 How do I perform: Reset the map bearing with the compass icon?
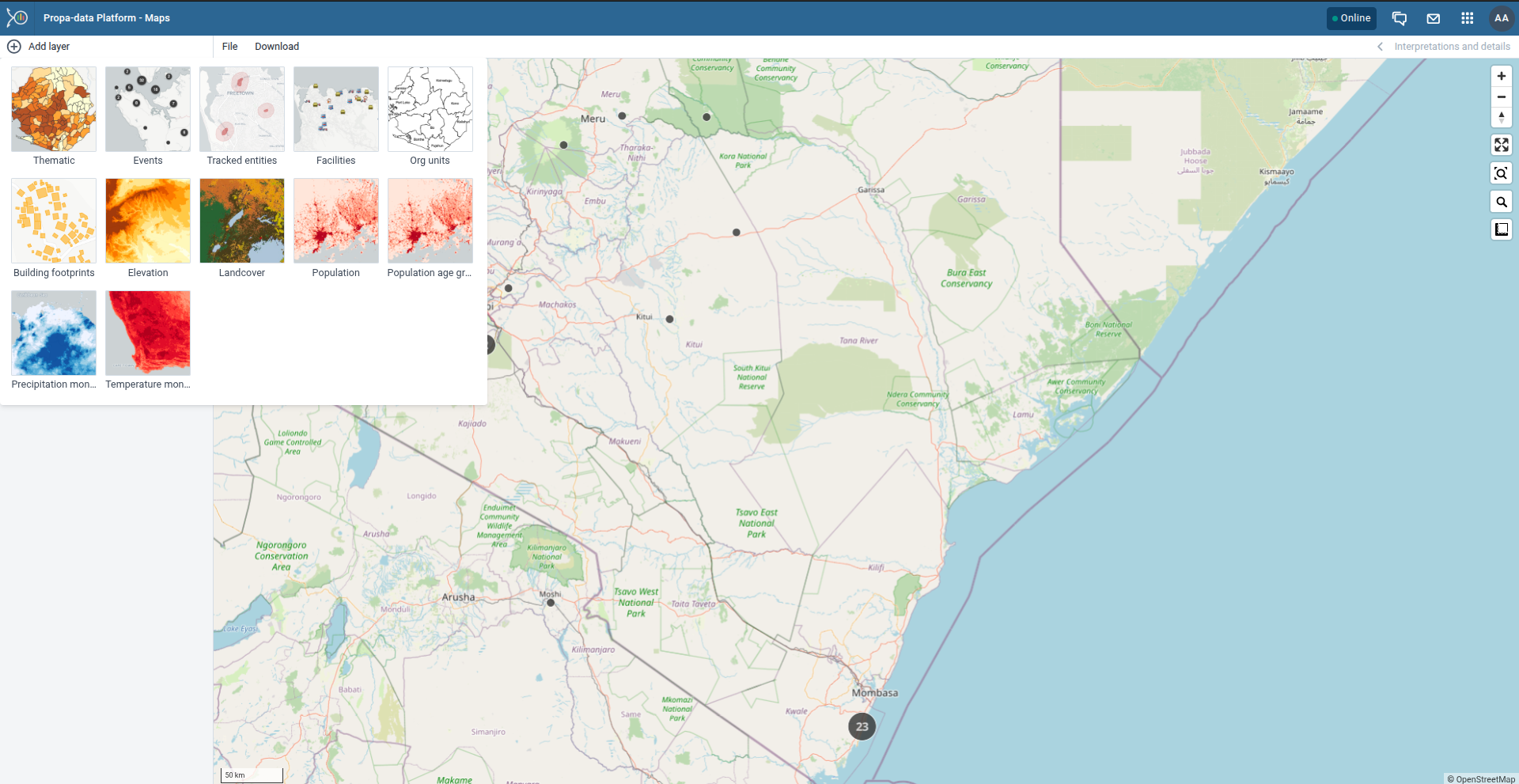click(x=1502, y=117)
